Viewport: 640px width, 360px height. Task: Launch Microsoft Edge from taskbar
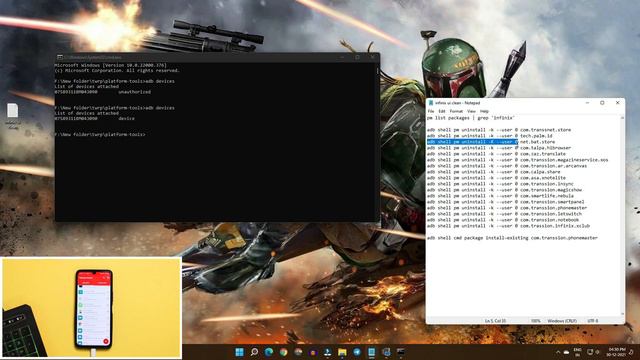[x=269, y=352]
